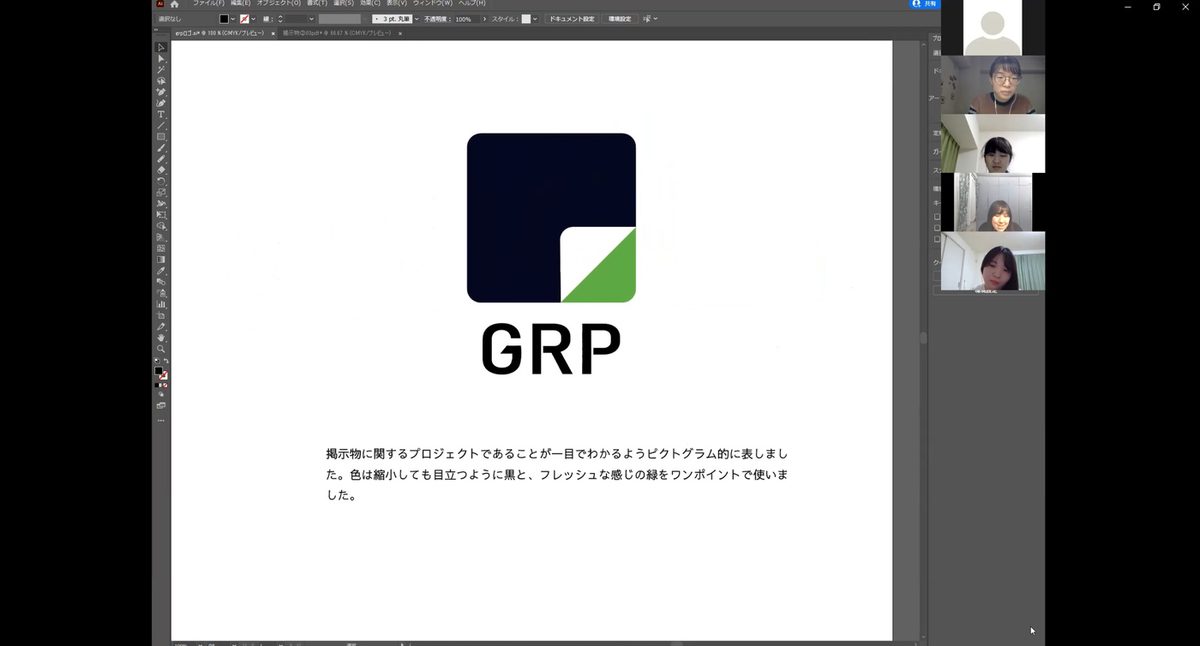Viewport: 1200px width, 646px height.
Task: Open the ファイル(F) menu
Action: (x=208, y=4)
